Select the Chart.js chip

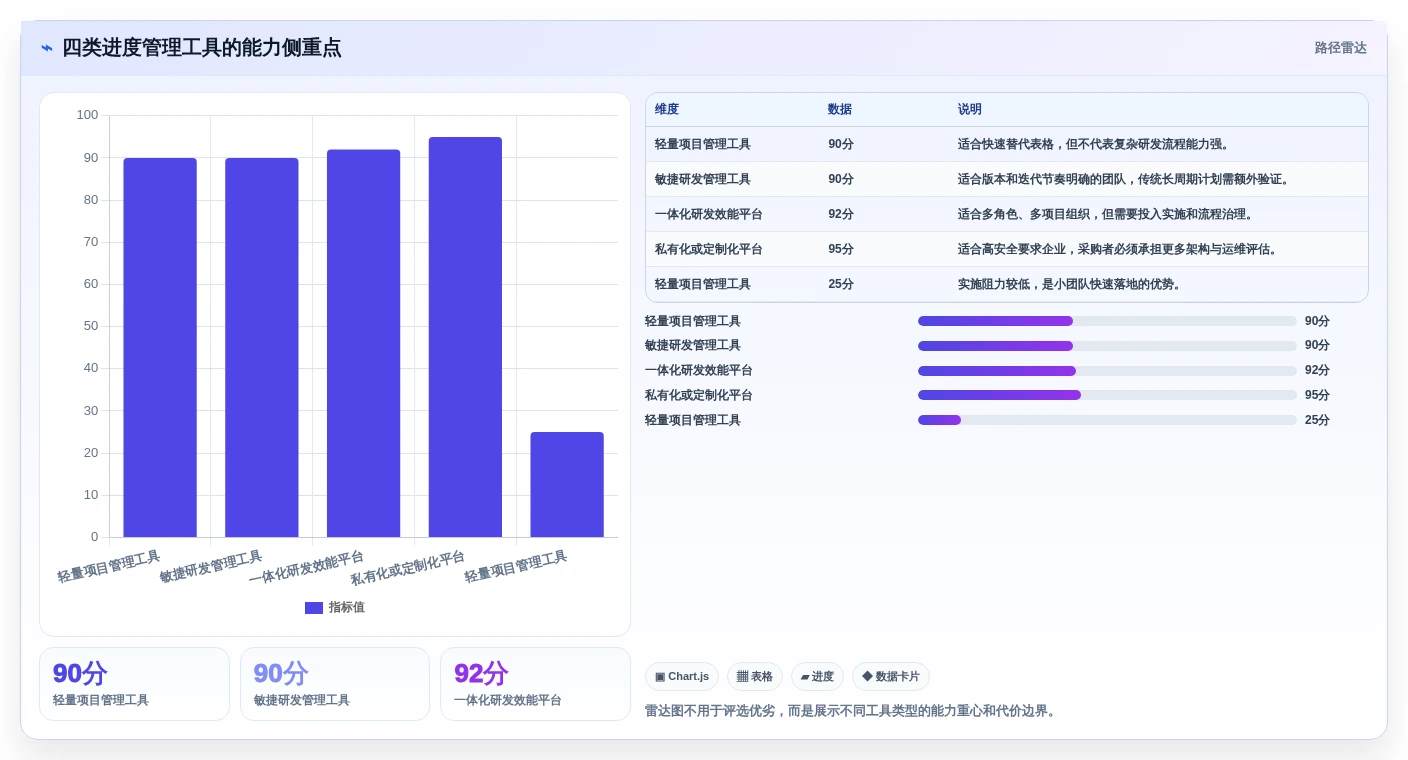682,677
